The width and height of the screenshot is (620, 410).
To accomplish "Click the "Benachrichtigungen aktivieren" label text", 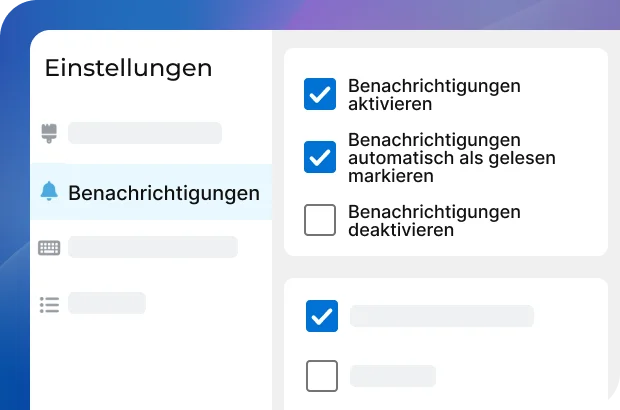I will click(x=434, y=95).
